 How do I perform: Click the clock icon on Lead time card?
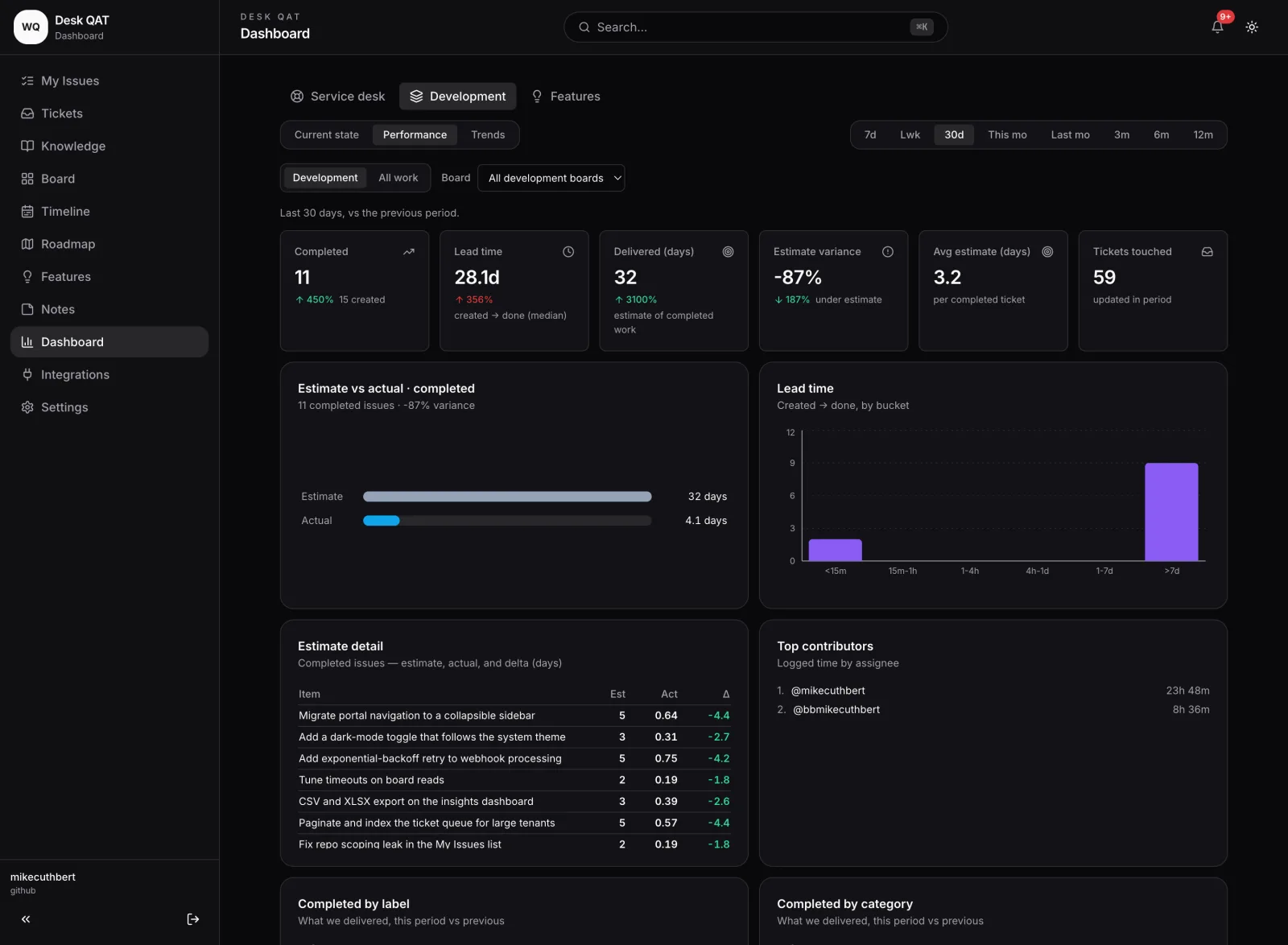click(x=568, y=252)
